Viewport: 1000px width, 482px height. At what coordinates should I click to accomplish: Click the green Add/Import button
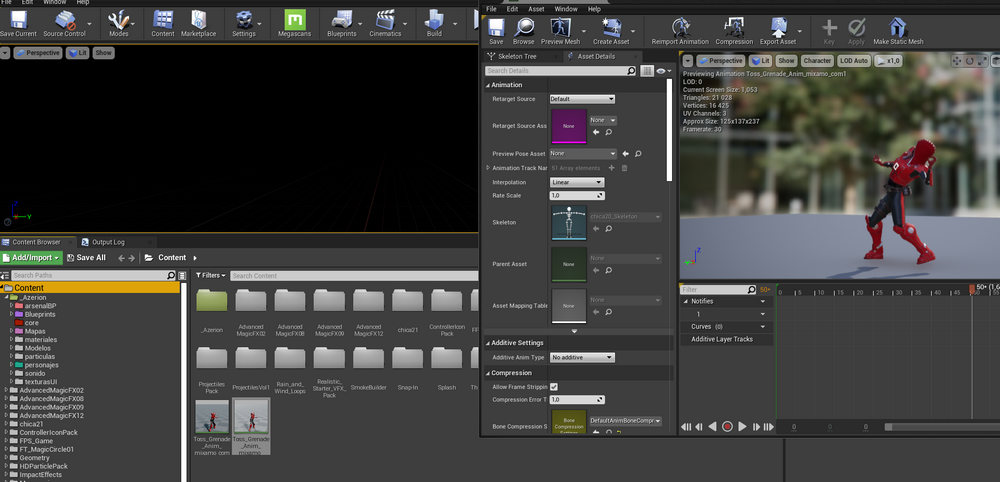[32, 258]
